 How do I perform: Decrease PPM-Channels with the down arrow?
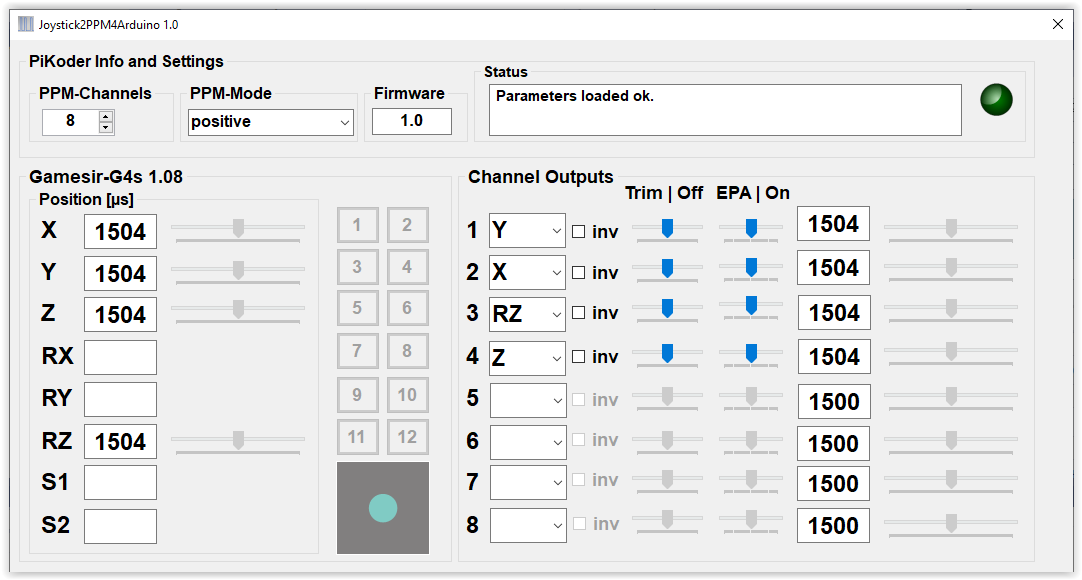[x=106, y=127]
